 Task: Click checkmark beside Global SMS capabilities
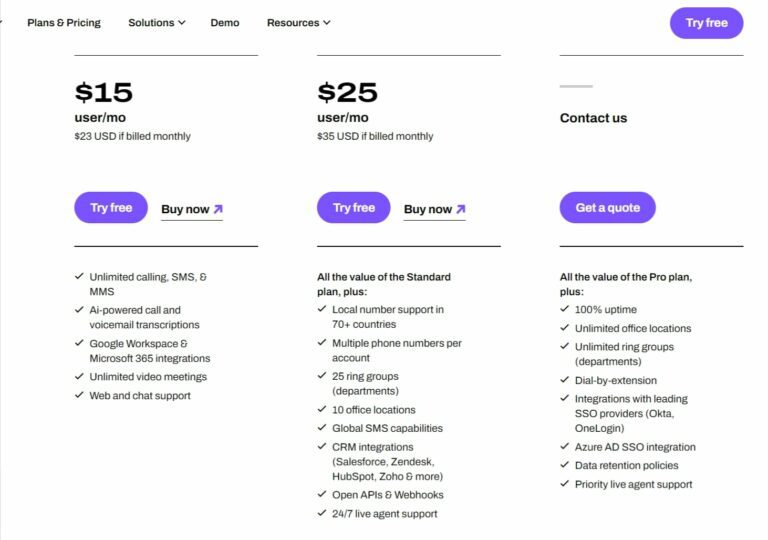322,429
